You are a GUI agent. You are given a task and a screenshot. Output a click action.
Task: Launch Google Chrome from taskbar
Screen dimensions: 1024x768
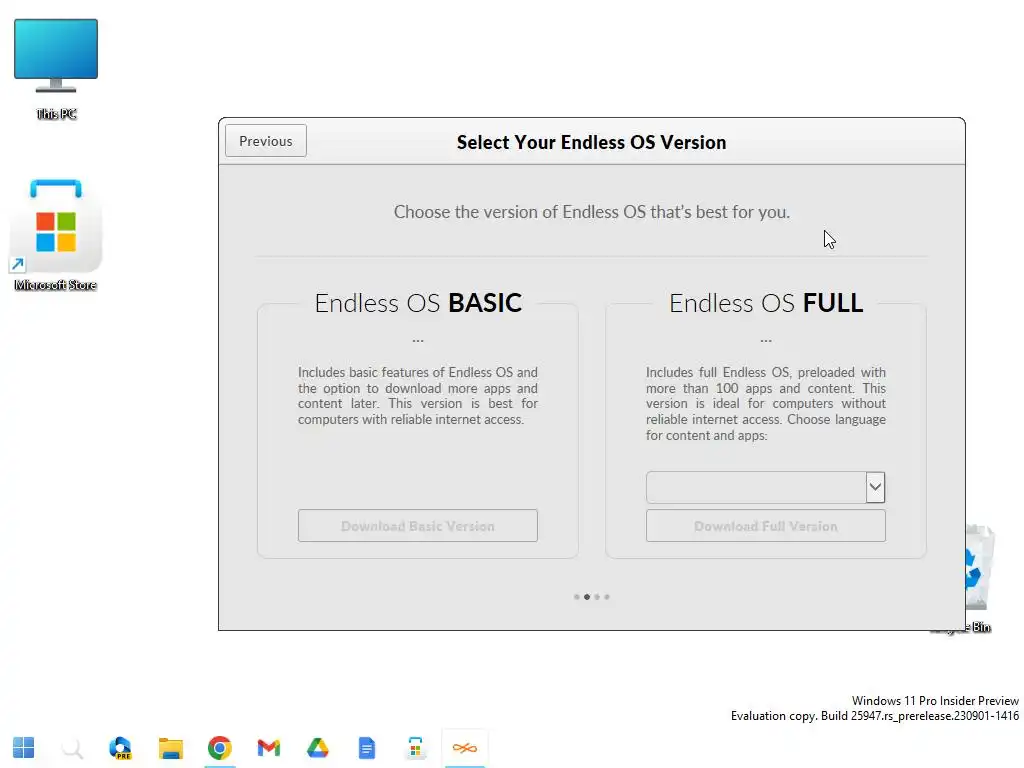[219, 748]
